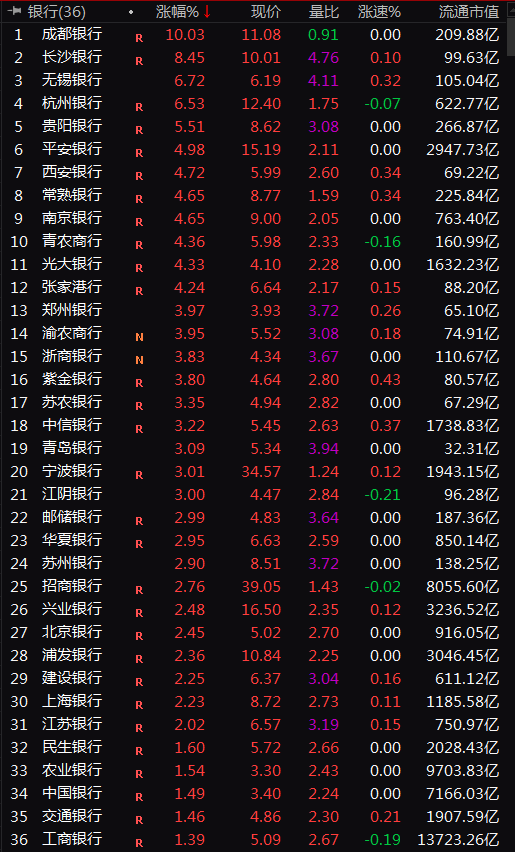Click the R marker beside 工商银行
This screenshot has width=515, height=852.
point(139,843)
